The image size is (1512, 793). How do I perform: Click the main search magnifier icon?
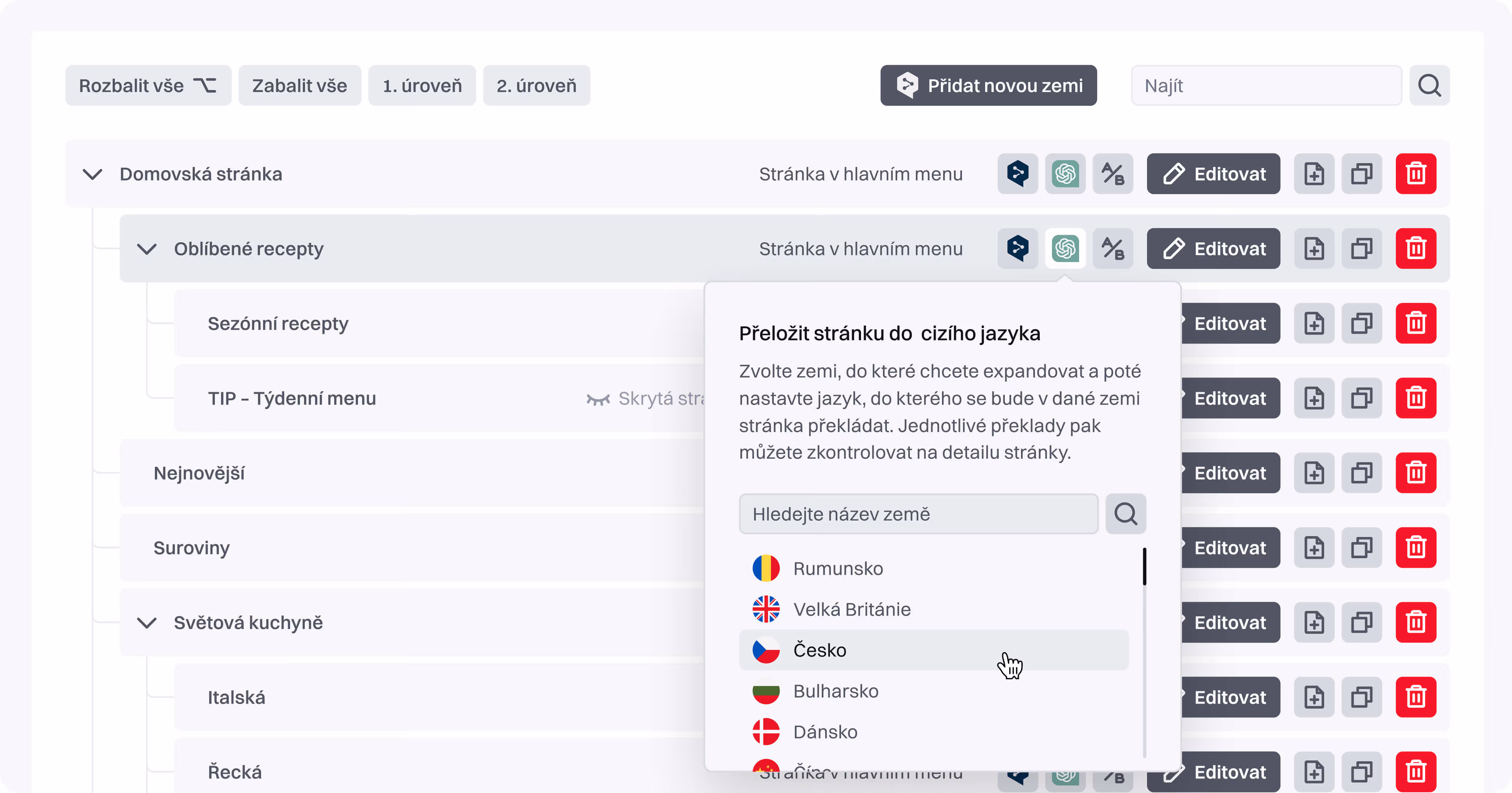pyautogui.click(x=1429, y=86)
